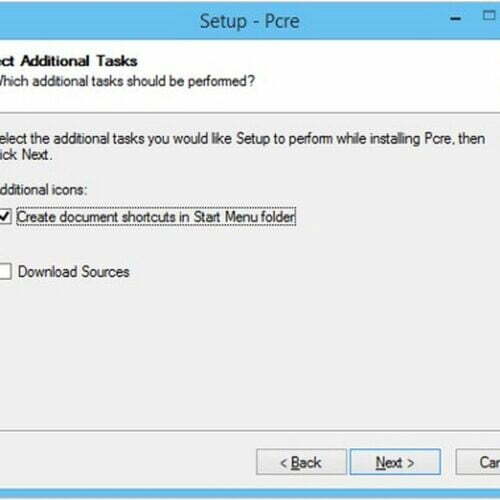Click the 'Create document shortcuts in Start Menu folder' label
Screen dimensions: 500x500
[x=156, y=217]
